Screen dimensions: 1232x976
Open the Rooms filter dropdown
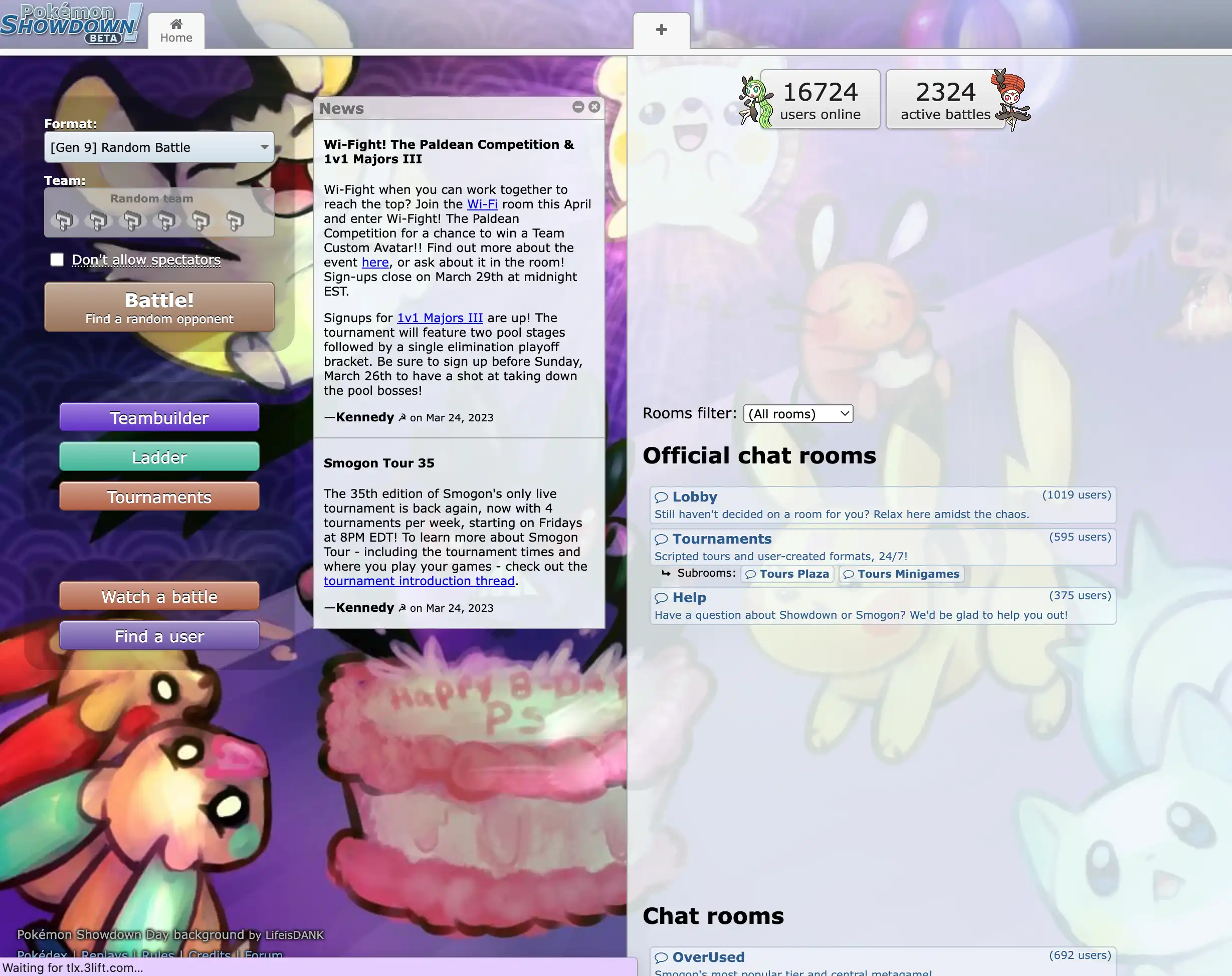798,414
